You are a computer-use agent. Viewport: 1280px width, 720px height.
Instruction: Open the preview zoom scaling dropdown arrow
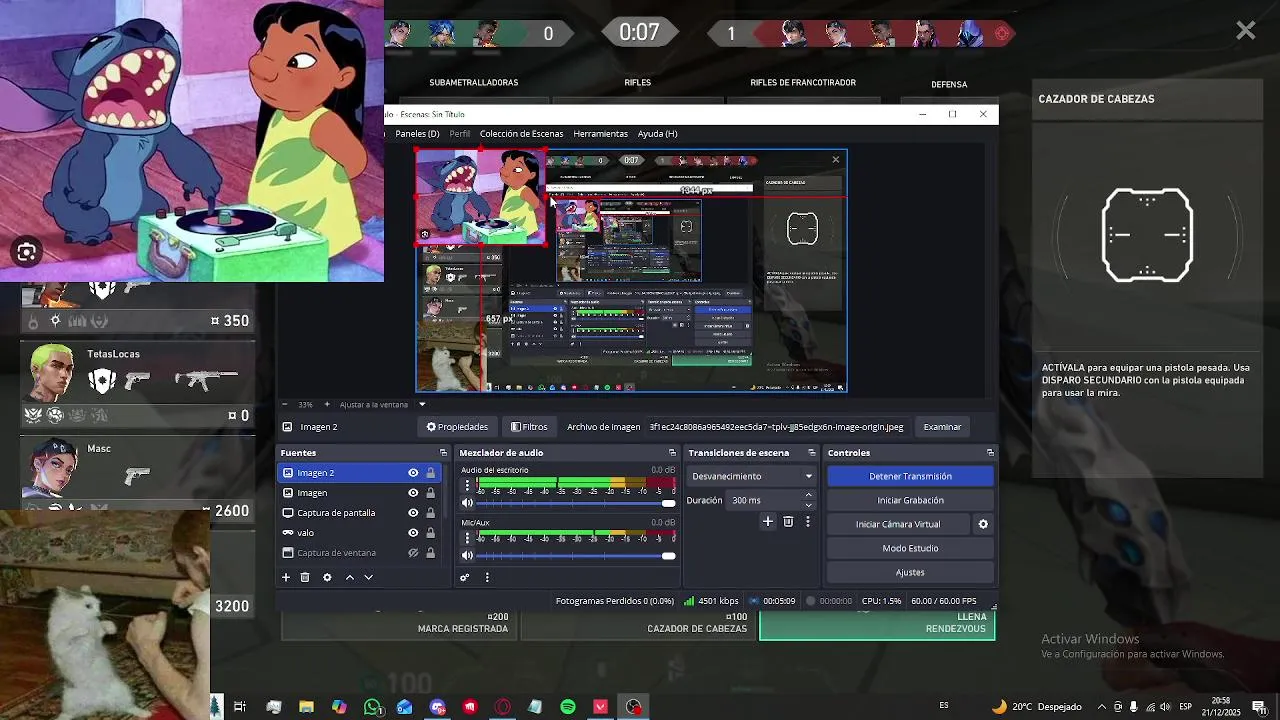[422, 404]
